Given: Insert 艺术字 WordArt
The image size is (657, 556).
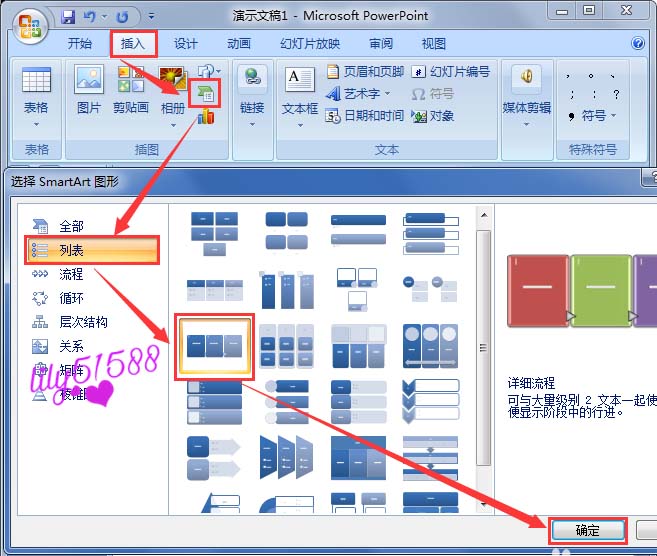Looking at the screenshot, I should pyautogui.click(x=358, y=93).
